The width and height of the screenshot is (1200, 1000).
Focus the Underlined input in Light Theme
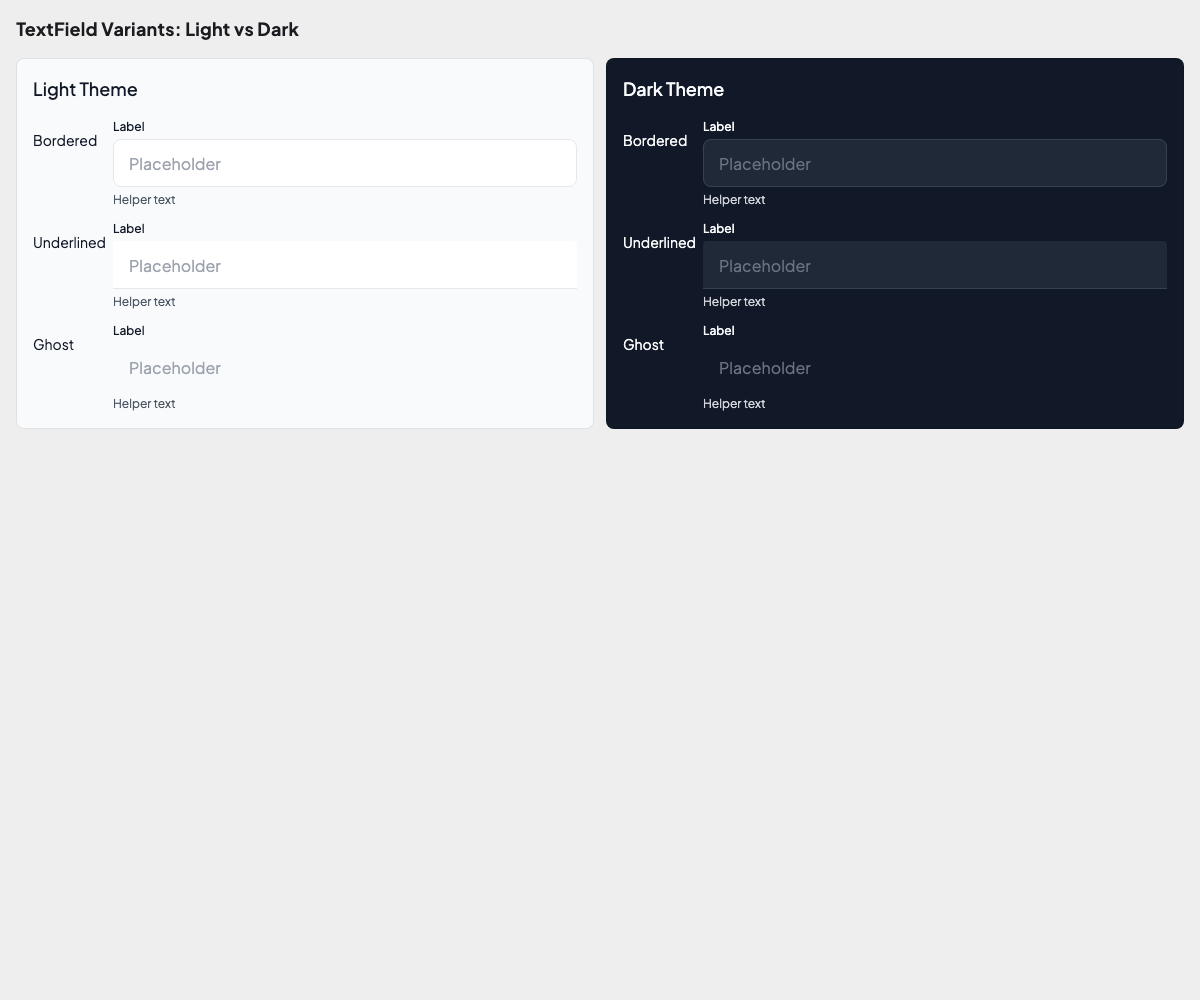[344, 265]
